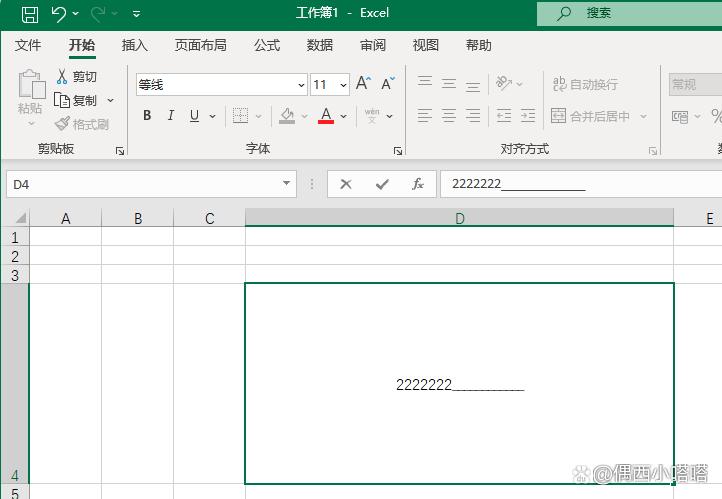Click the 合并后居中 button
This screenshot has height=499, width=722.
[590, 116]
